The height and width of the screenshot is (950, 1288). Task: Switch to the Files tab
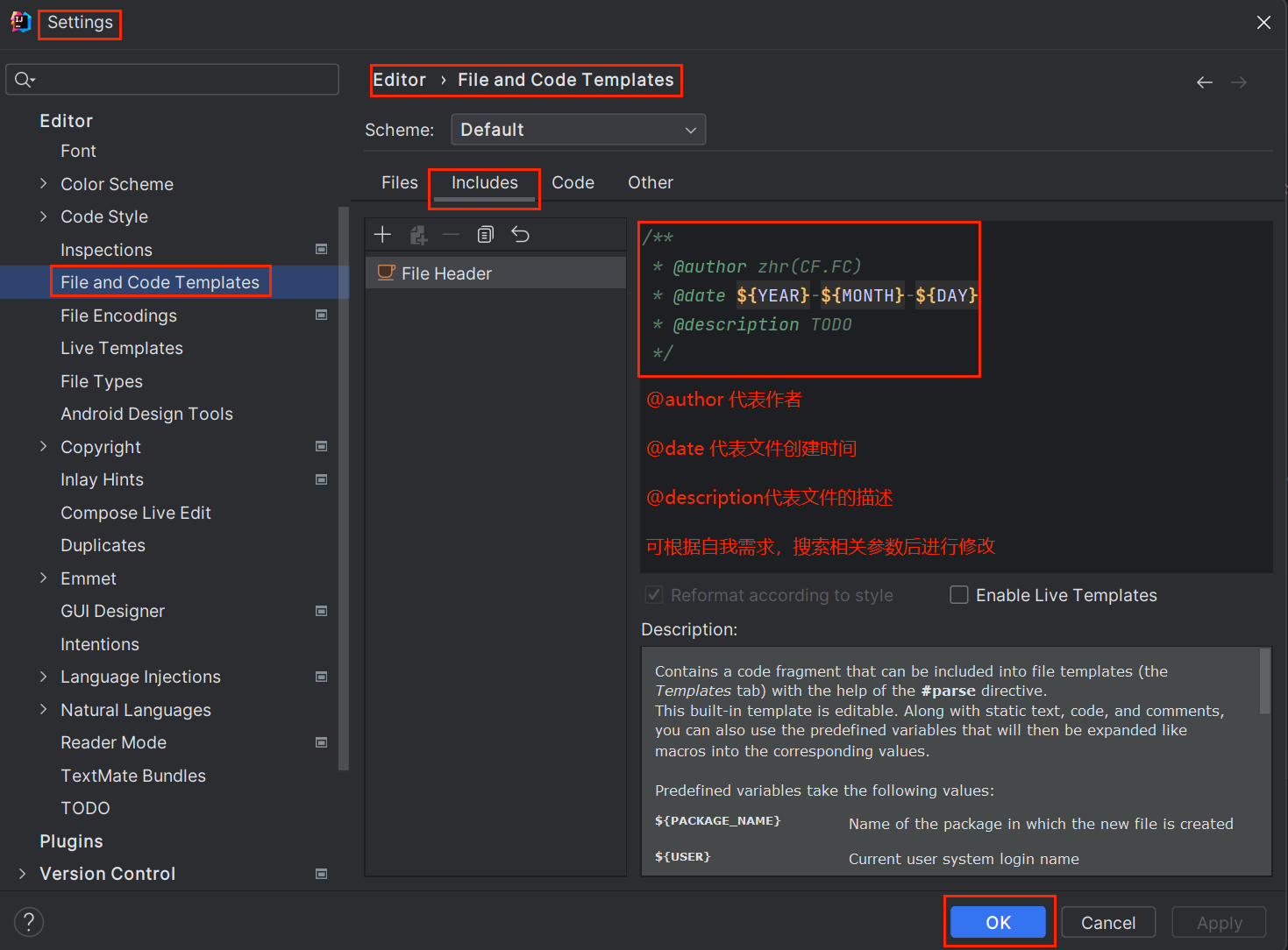pyautogui.click(x=400, y=182)
